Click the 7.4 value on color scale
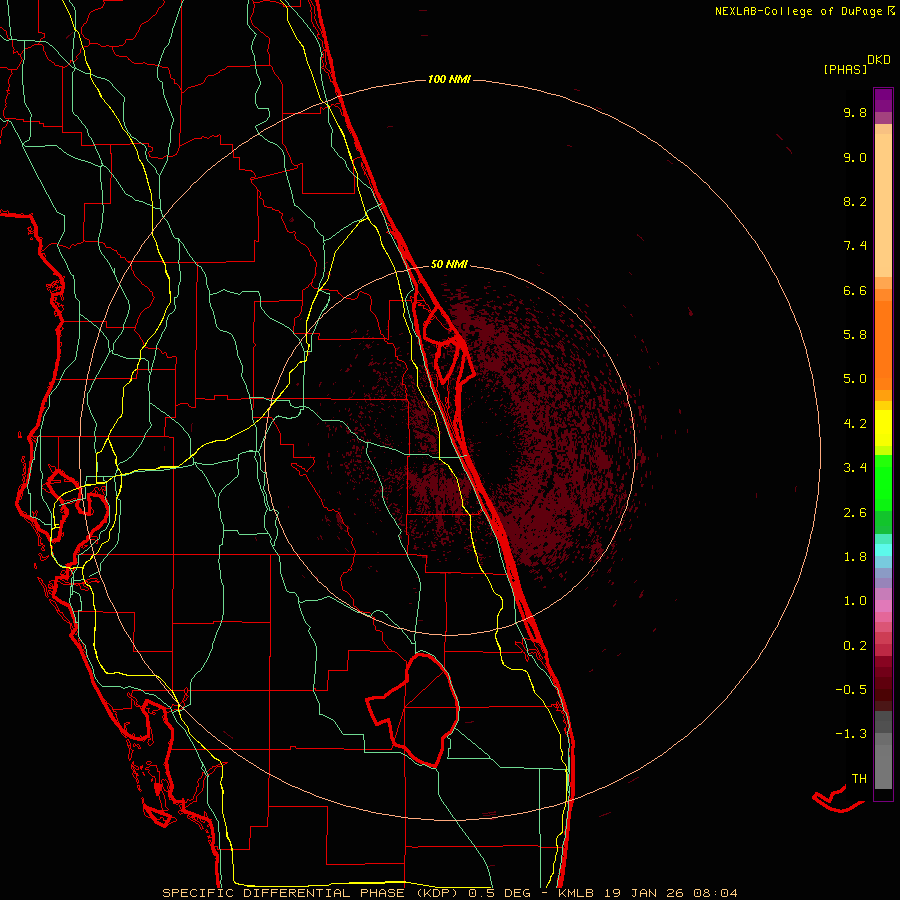Screen dimensions: 900x900 (855, 246)
